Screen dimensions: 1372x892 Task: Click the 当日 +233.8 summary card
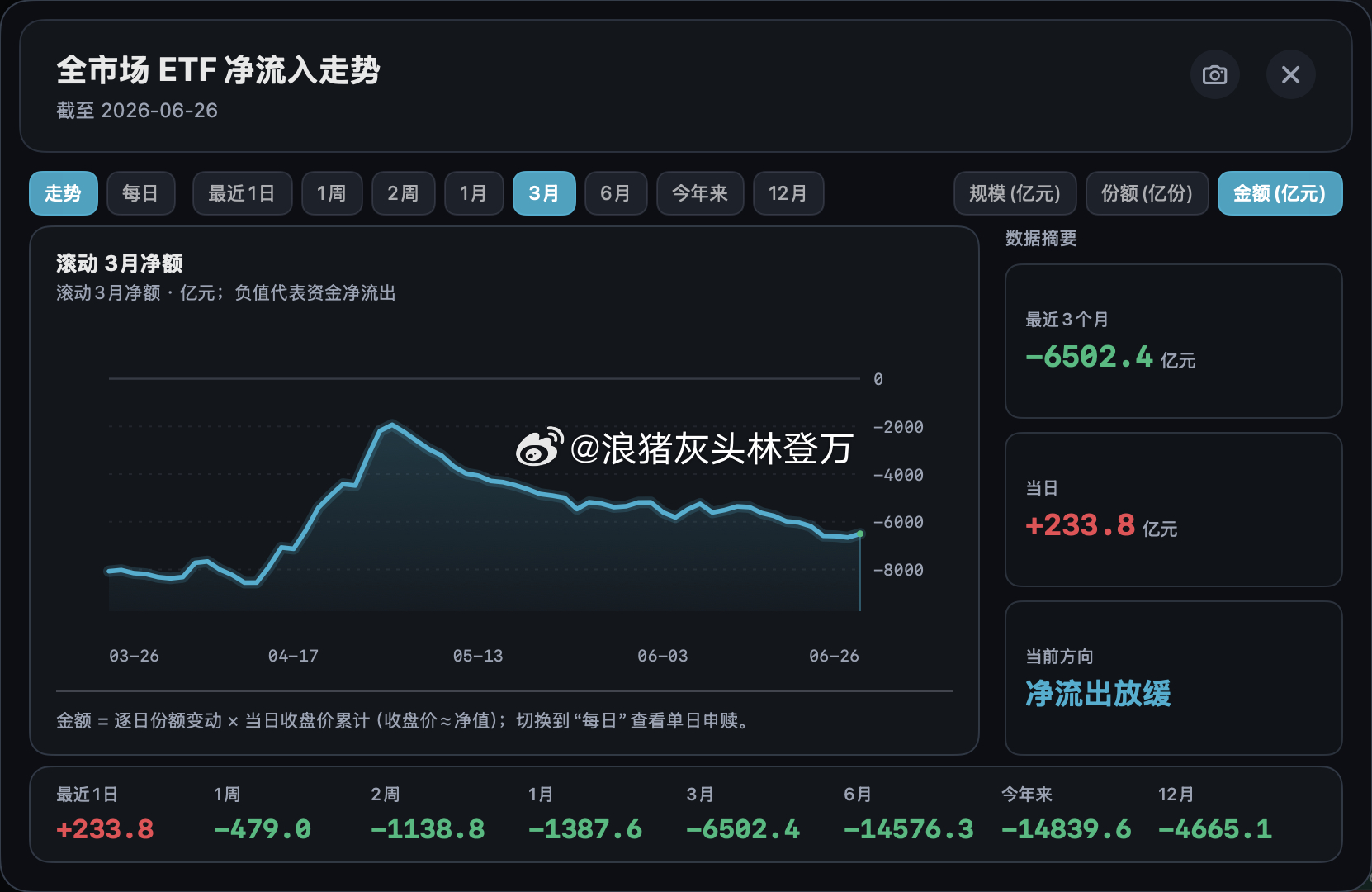click(1173, 510)
